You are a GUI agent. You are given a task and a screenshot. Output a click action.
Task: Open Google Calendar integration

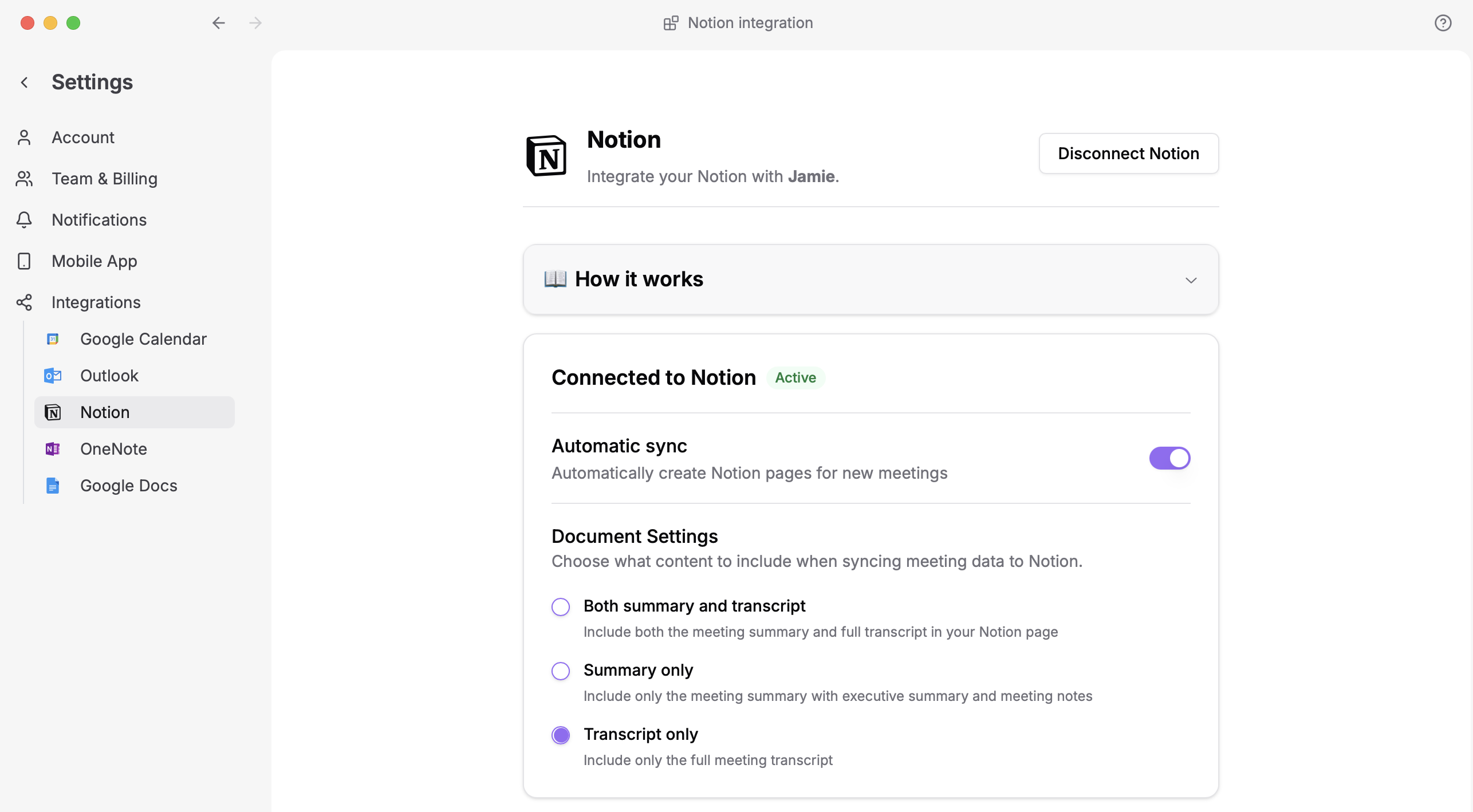(x=135, y=339)
